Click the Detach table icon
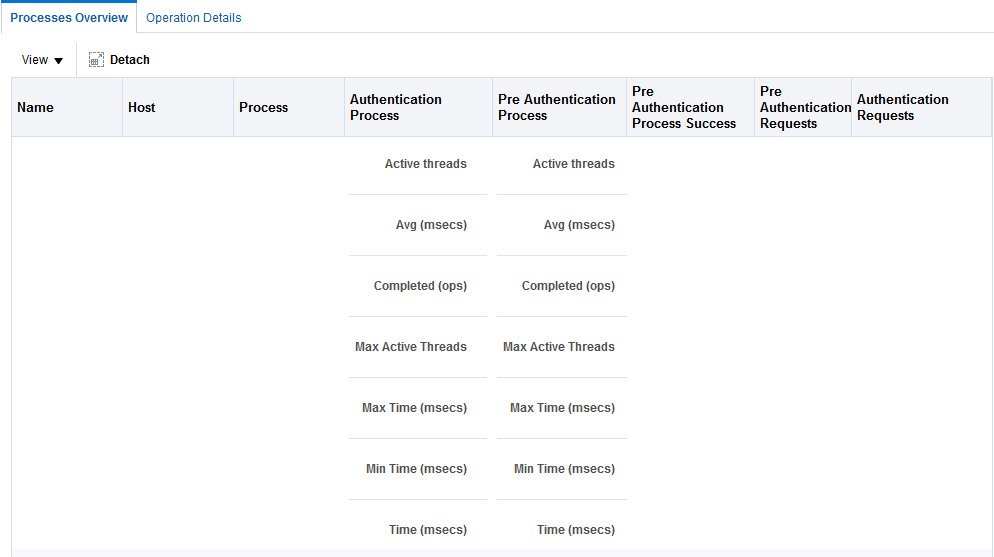994x557 pixels. [x=96, y=60]
